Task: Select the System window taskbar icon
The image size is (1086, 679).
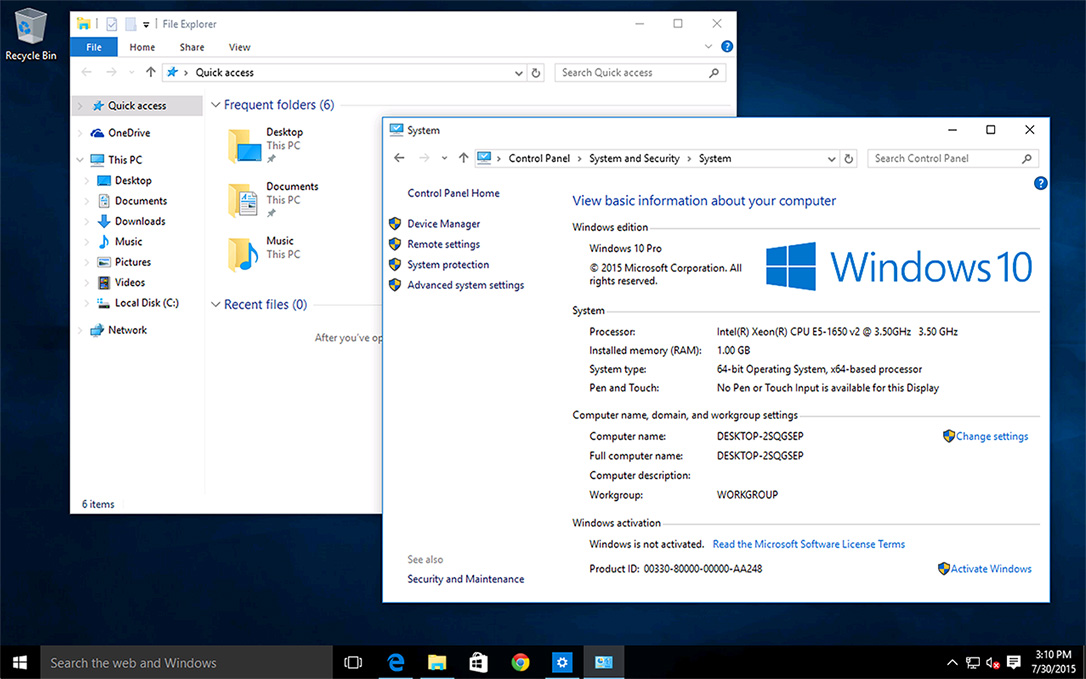Action: pos(604,662)
